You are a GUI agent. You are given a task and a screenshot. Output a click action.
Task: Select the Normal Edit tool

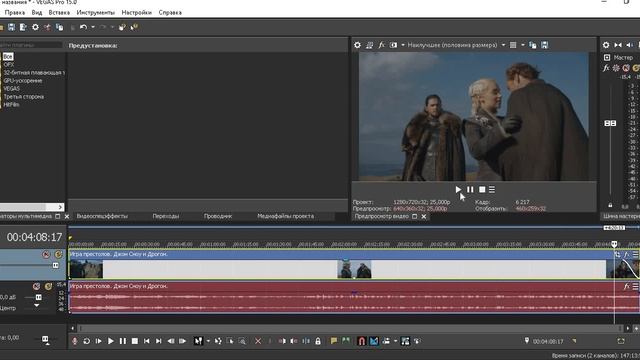[198, 341]
